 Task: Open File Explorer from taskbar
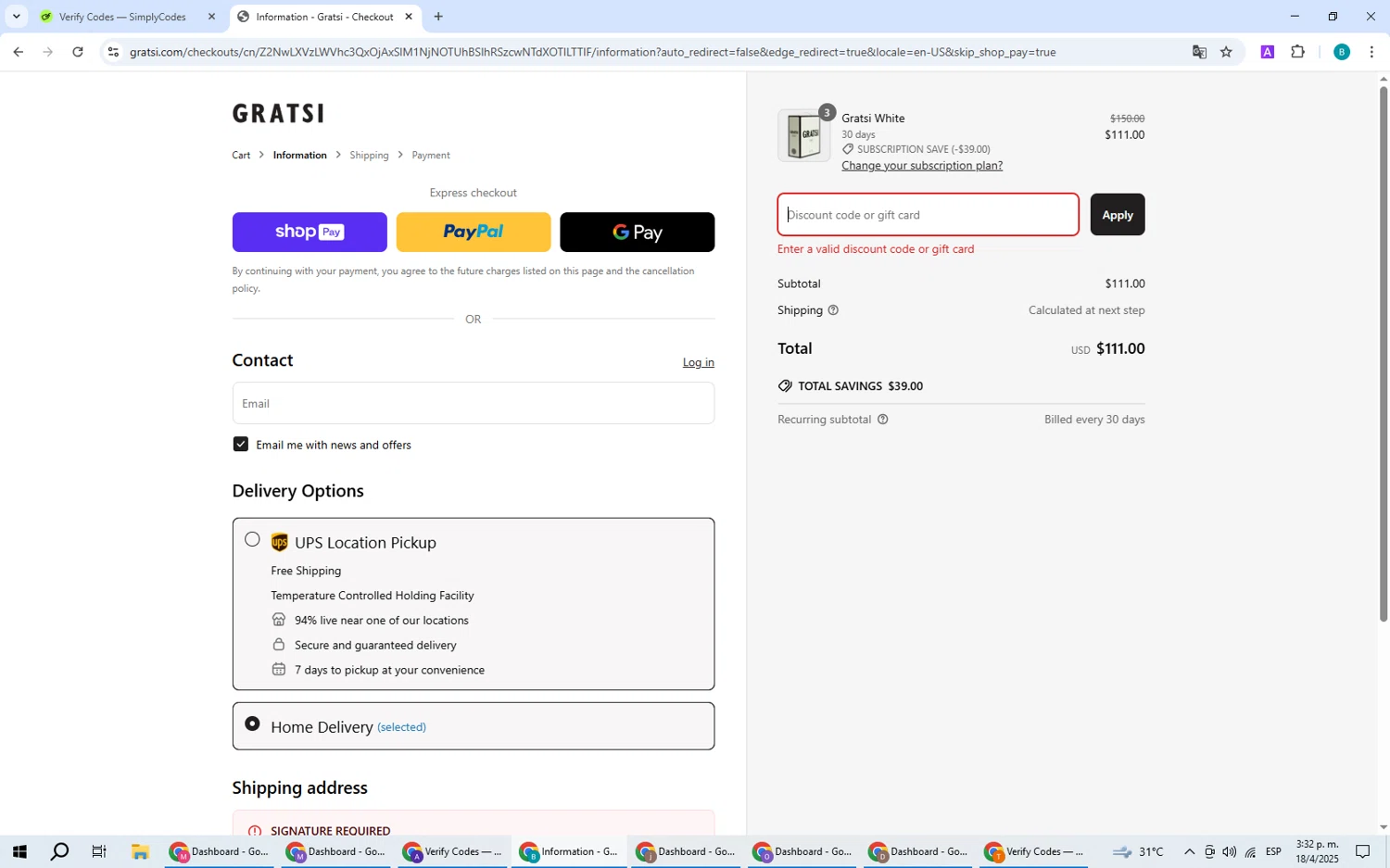pyautogui.click(x=140, y=851)
